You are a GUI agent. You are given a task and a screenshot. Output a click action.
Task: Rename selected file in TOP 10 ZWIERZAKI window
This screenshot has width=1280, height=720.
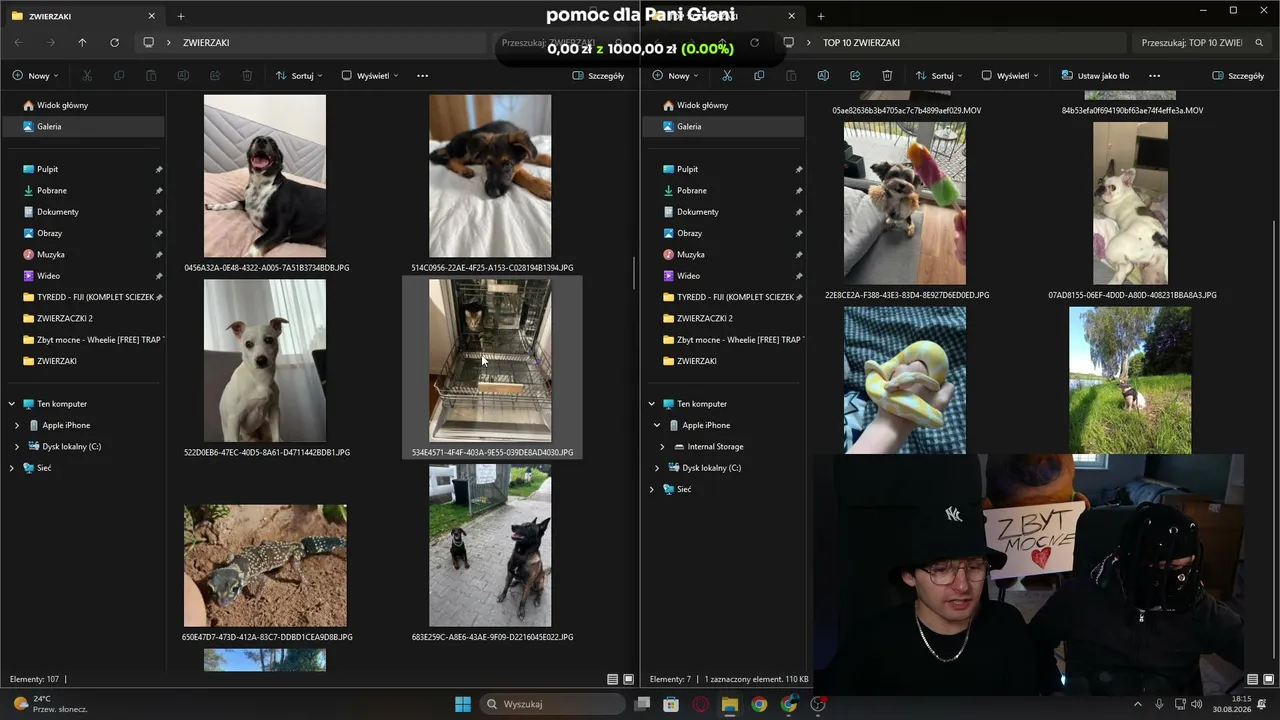tap(823, 76)
